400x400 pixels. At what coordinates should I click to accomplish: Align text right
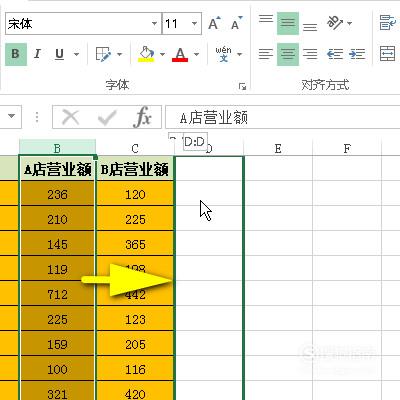(310, 54)
